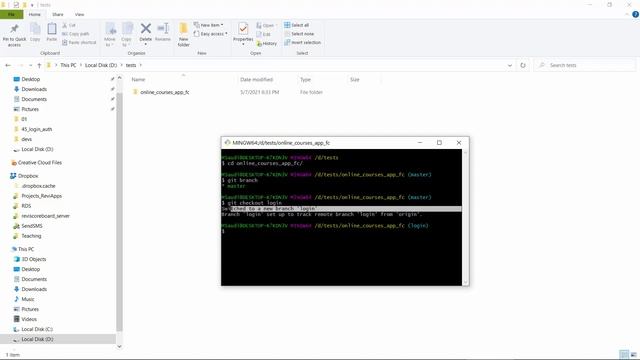
Task: Click MINGW64 terminal title bar icon
Action: pos(227,143)
